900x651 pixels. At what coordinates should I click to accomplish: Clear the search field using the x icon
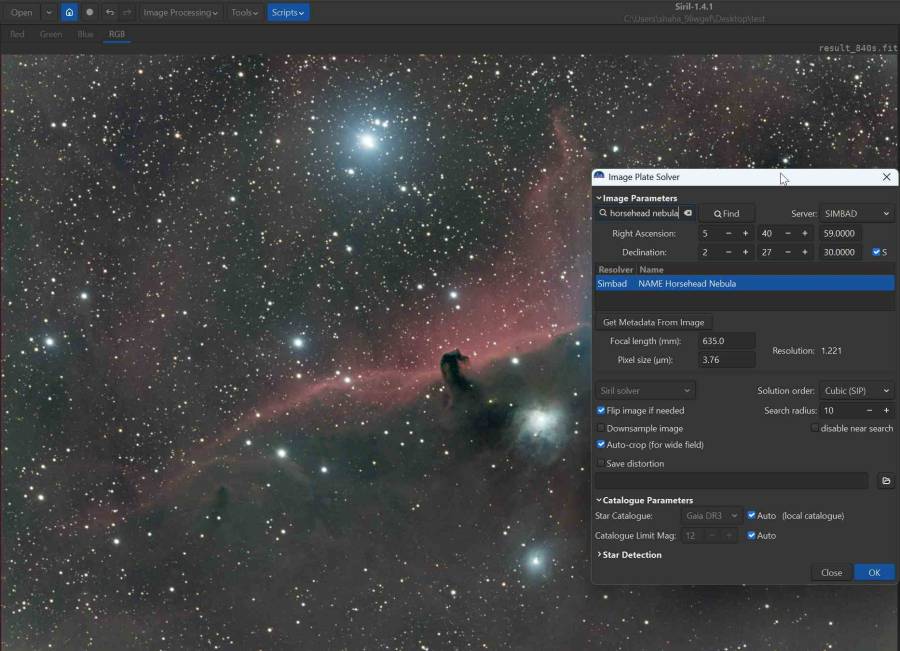[x=687, y=213]
